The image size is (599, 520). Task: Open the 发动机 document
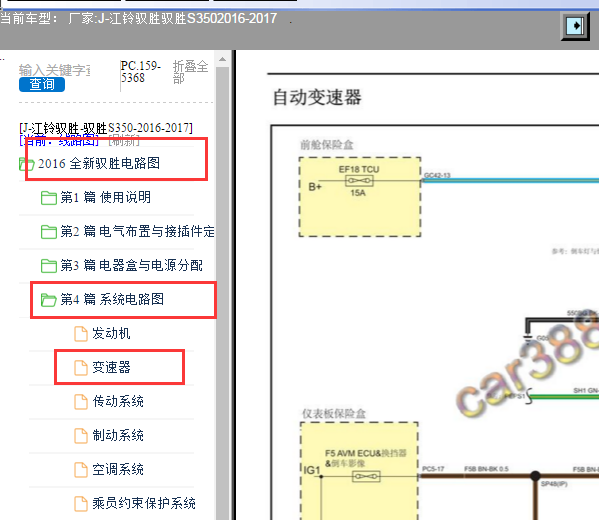(111, 334)
